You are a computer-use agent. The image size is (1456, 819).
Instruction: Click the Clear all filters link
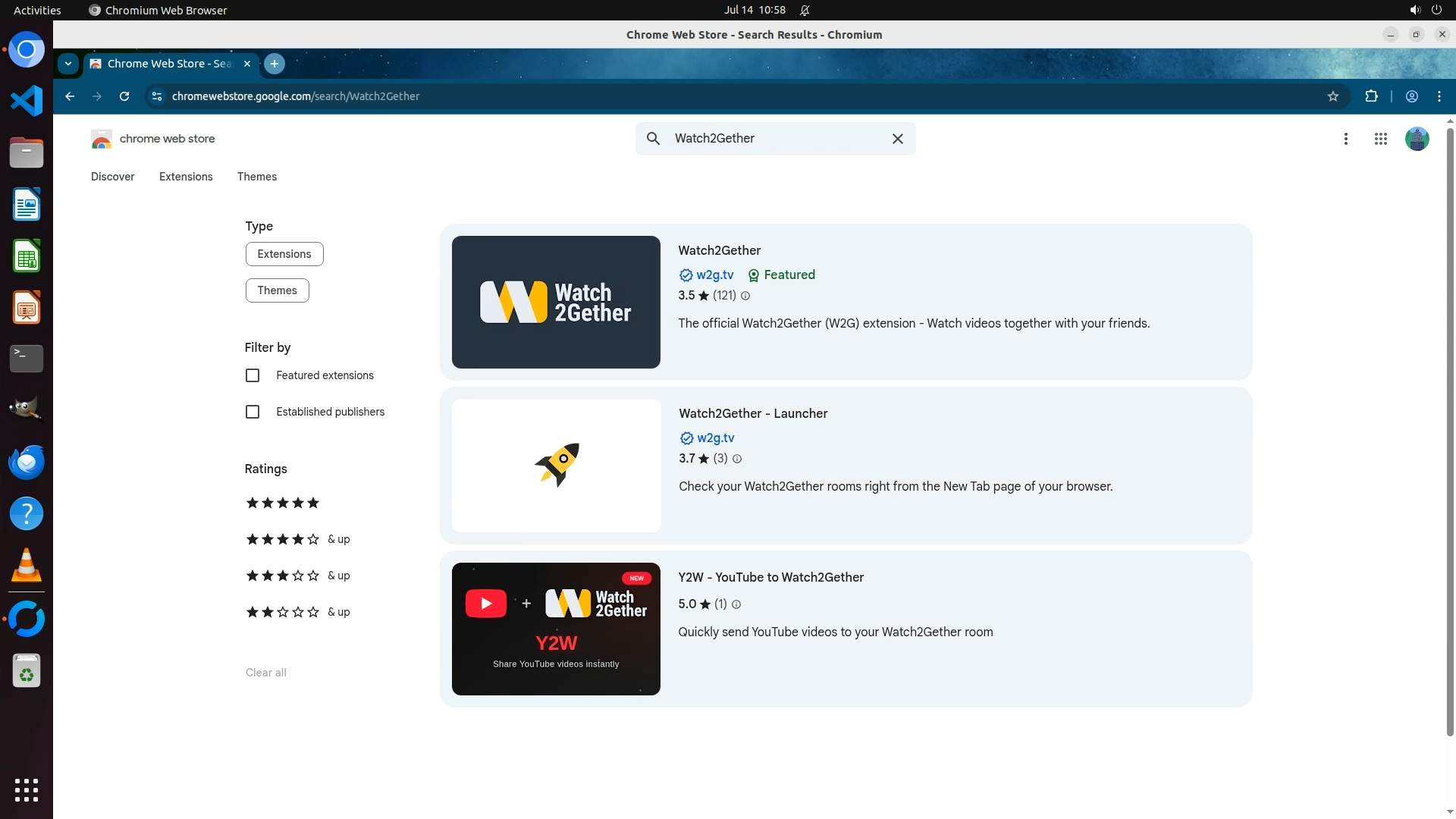[x=265, y=673]
